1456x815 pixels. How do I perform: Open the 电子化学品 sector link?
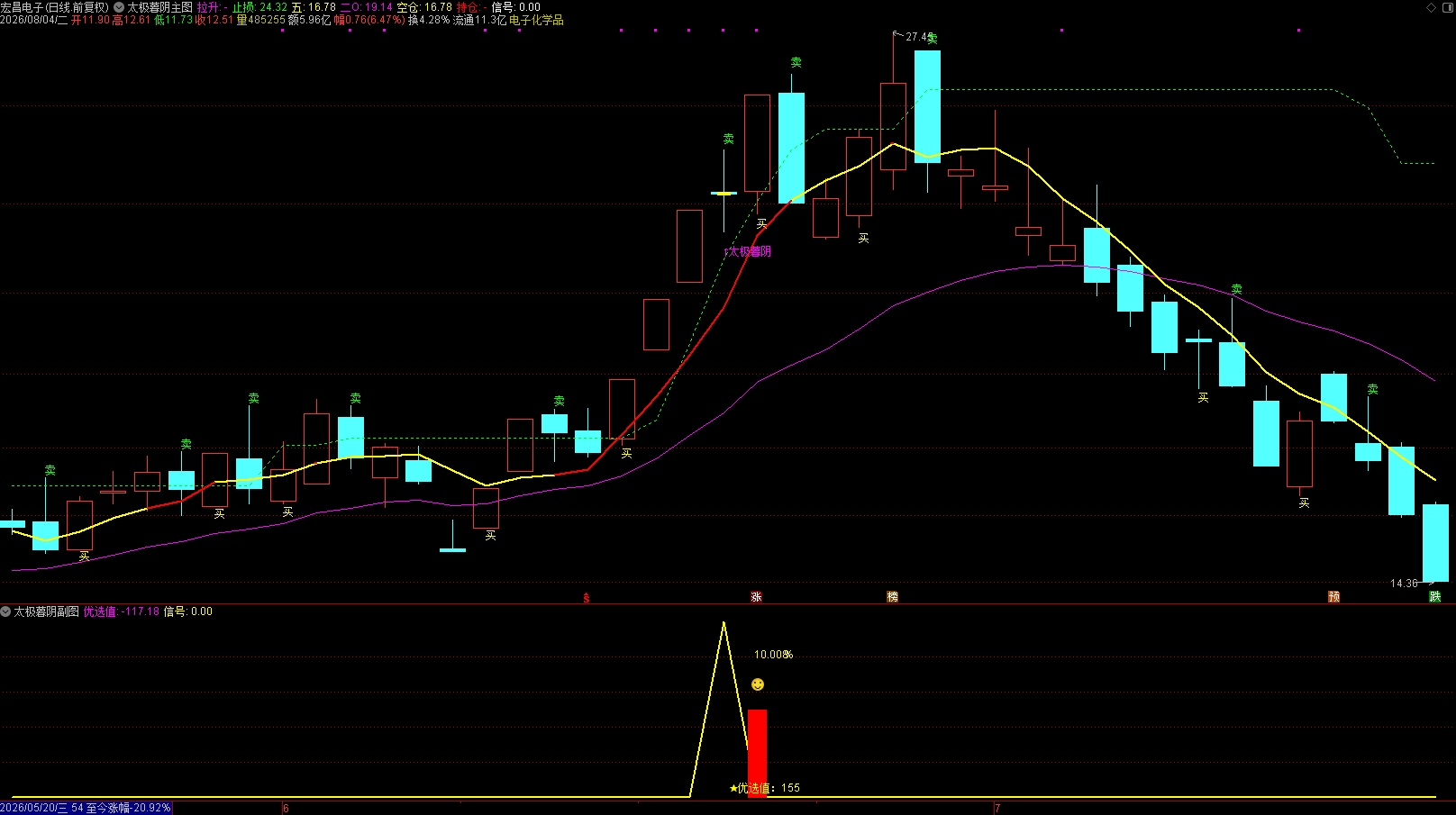536,20
